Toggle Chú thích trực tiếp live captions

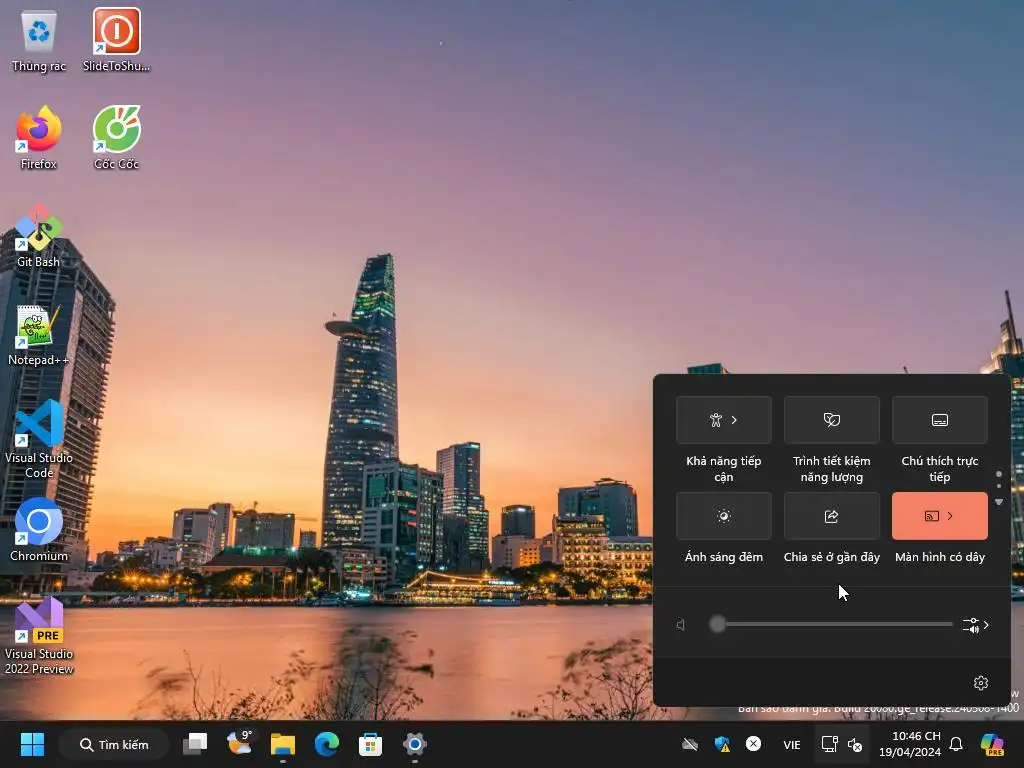940,420
